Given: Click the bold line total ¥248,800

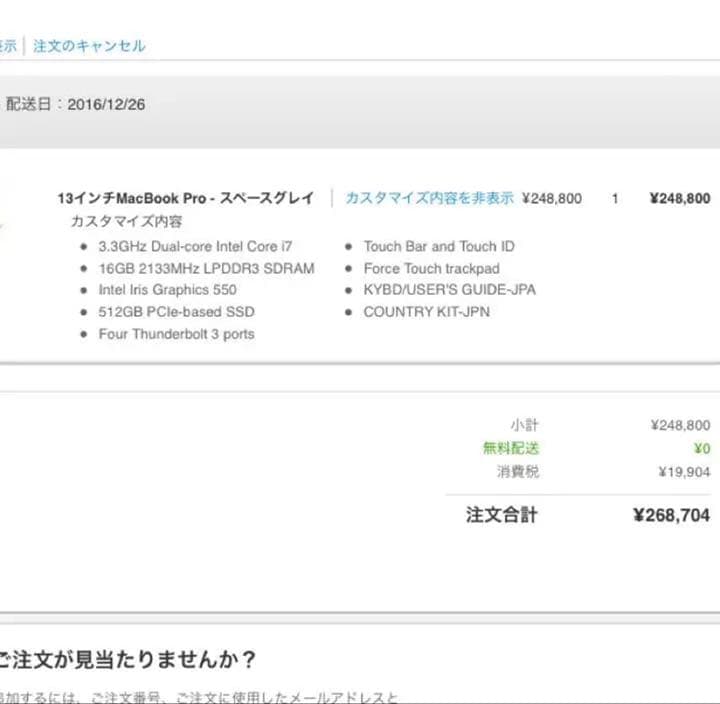Looking at the screenshot, I should (x=680, y=198).
